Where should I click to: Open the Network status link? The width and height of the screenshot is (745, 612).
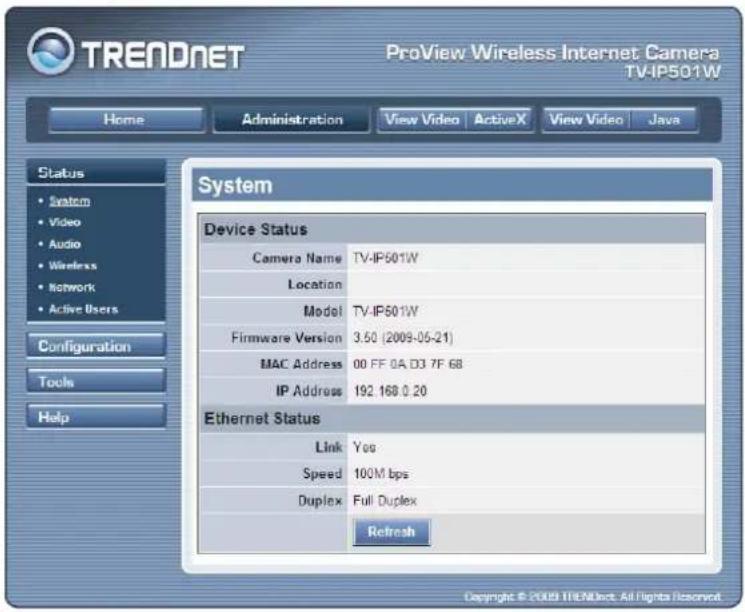(x=72, y=287)
